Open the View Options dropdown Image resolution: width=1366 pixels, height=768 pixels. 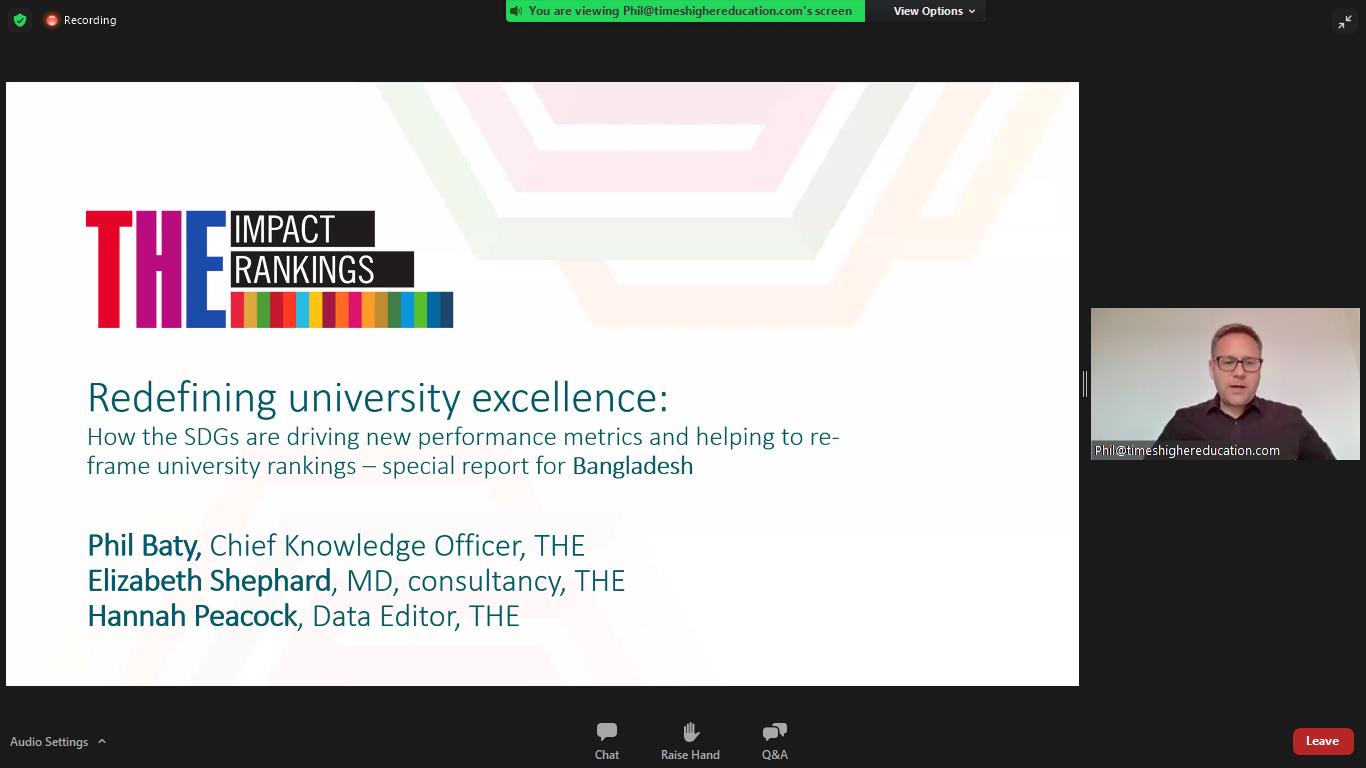click(934, 11)
